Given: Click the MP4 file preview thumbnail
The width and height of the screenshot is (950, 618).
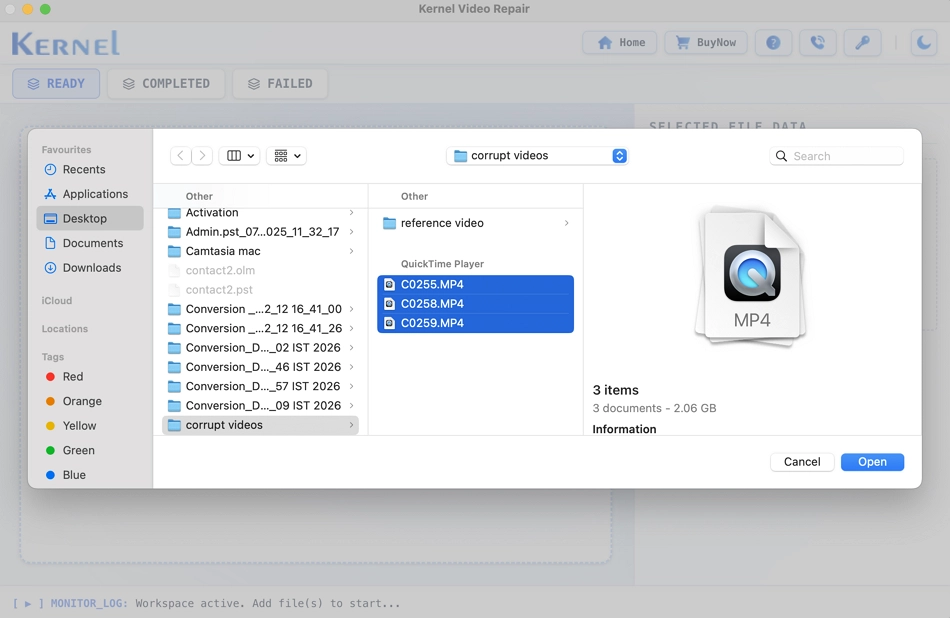Looking at the screenshot, I should tap(751, 277).
